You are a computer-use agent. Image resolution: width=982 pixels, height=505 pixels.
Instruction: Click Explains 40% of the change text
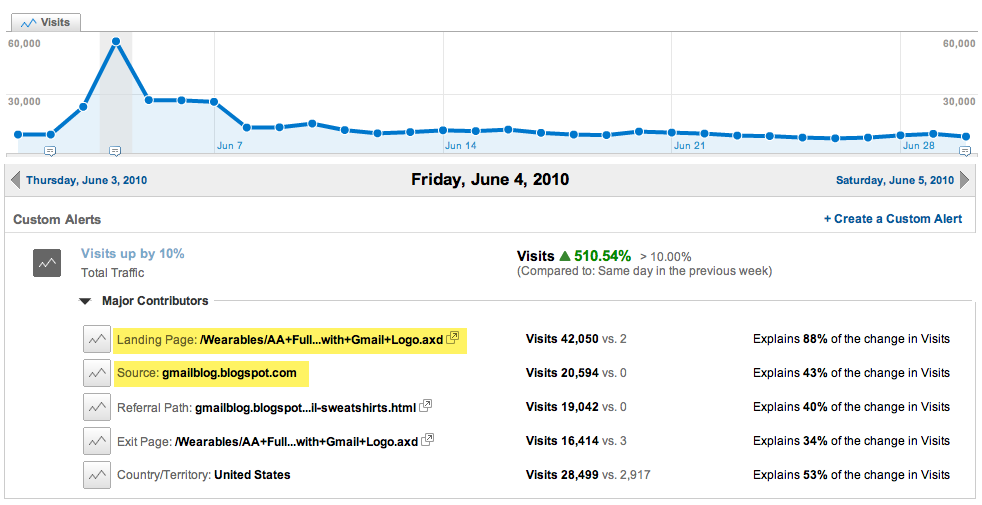pos(851,407)
